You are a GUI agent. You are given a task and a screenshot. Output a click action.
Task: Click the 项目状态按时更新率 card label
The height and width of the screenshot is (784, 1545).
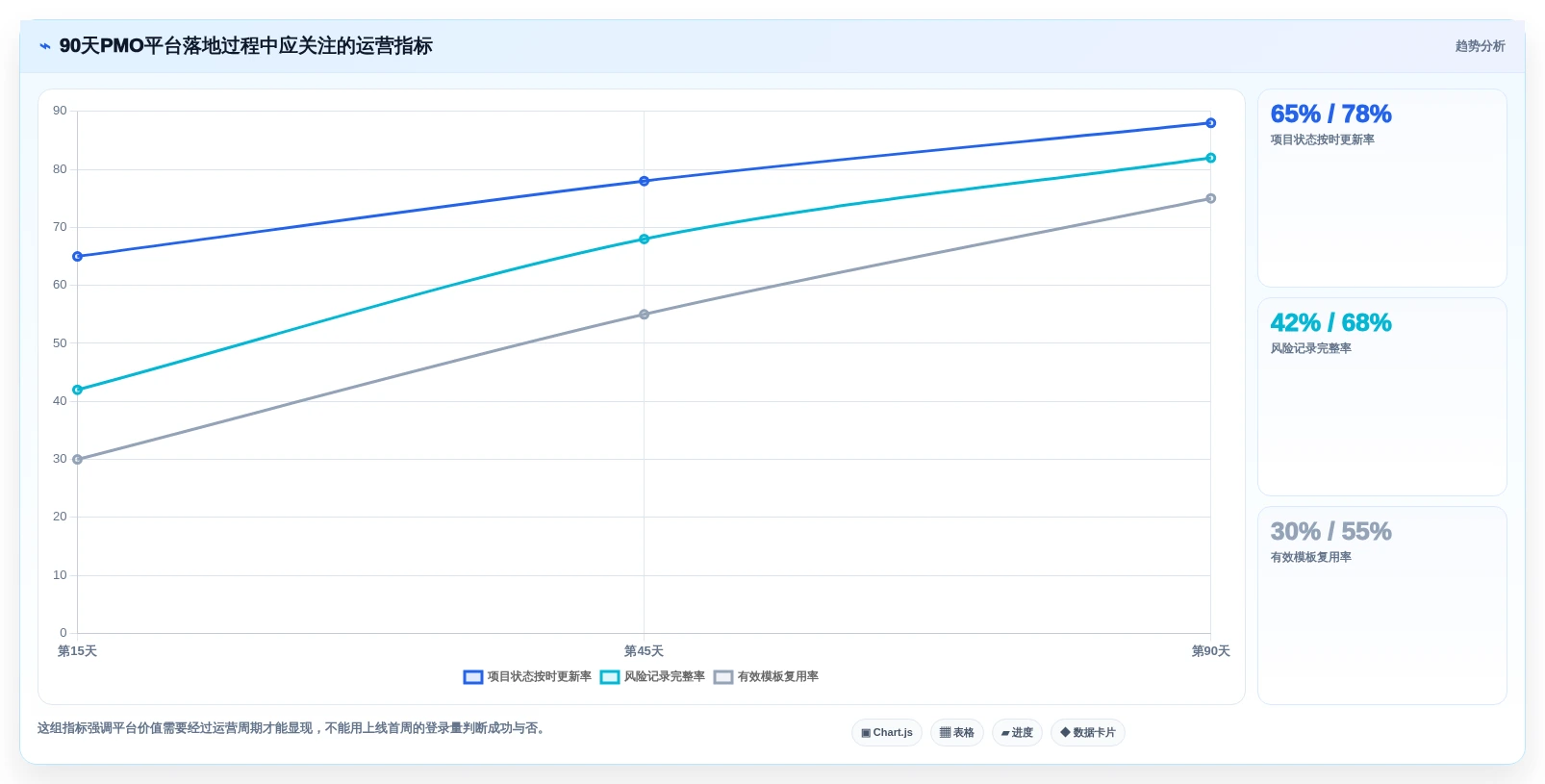click(1322, 140)
